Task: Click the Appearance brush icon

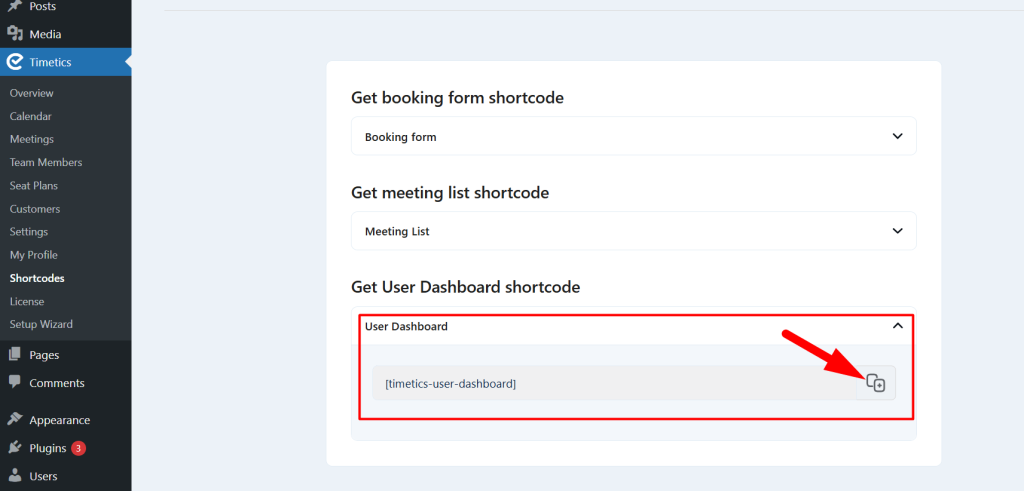Action: (14, 420)
